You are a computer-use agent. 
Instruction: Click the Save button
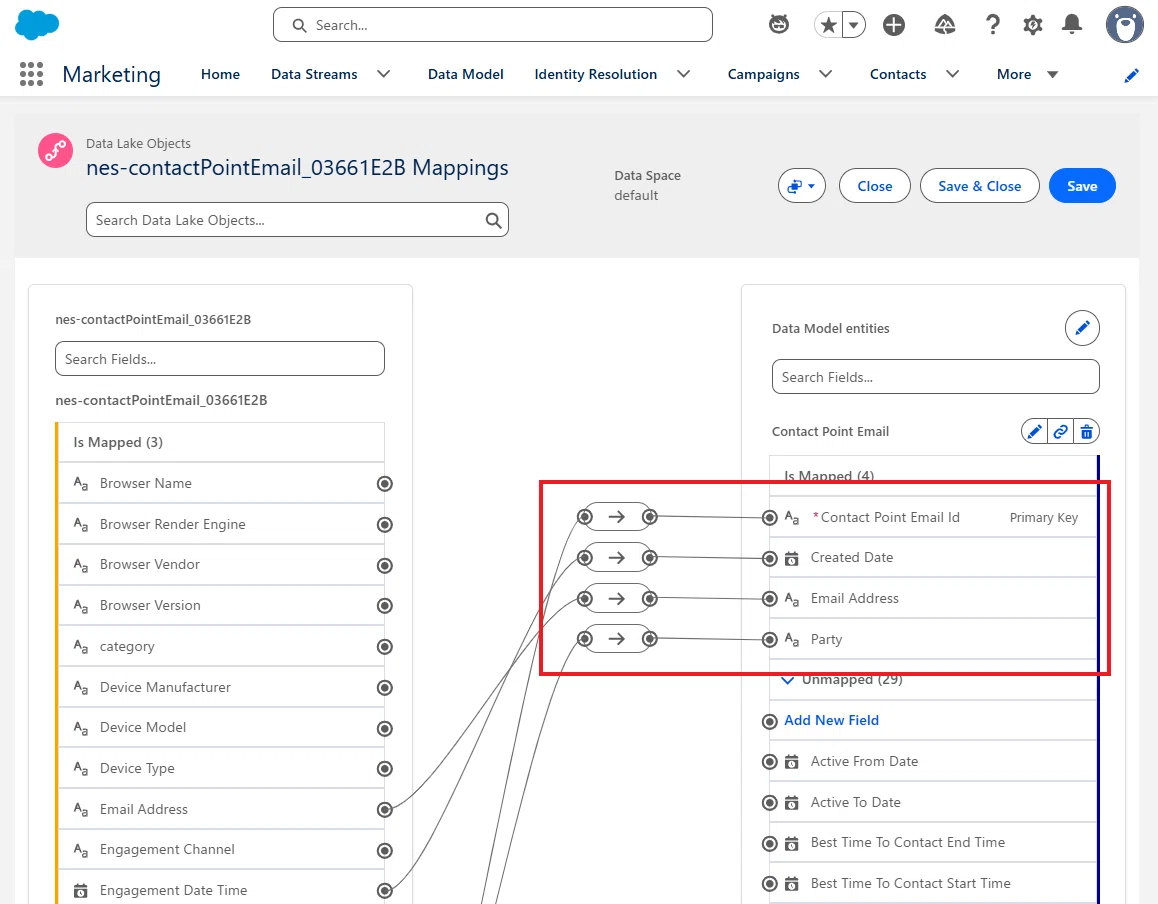pyautogui.click(x=1082, y=186)
